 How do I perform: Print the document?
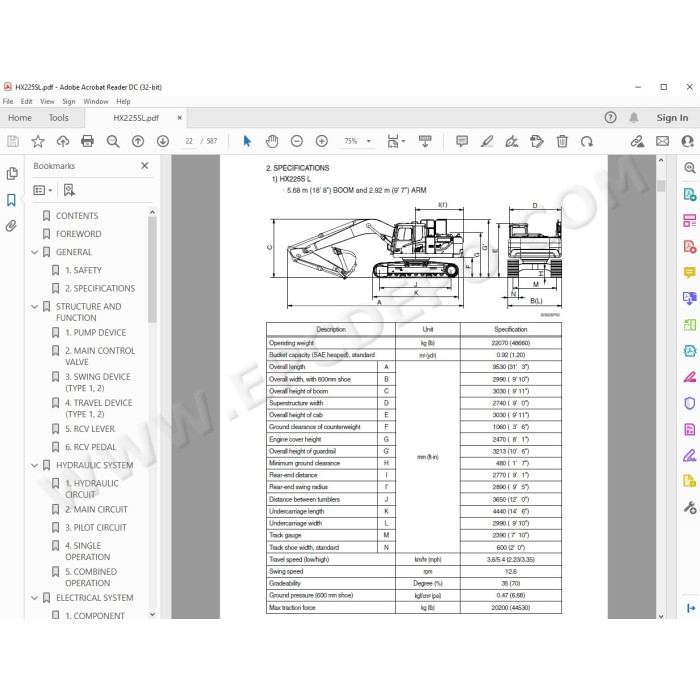88,142
